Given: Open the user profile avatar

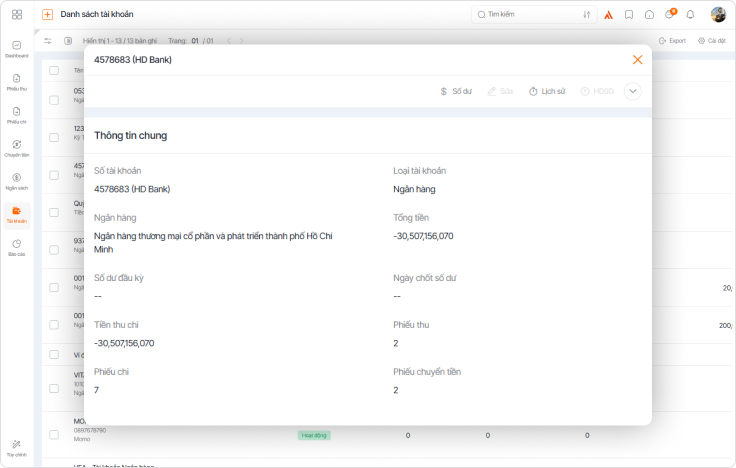Looking at the screenshot, I should click(718, 15).
